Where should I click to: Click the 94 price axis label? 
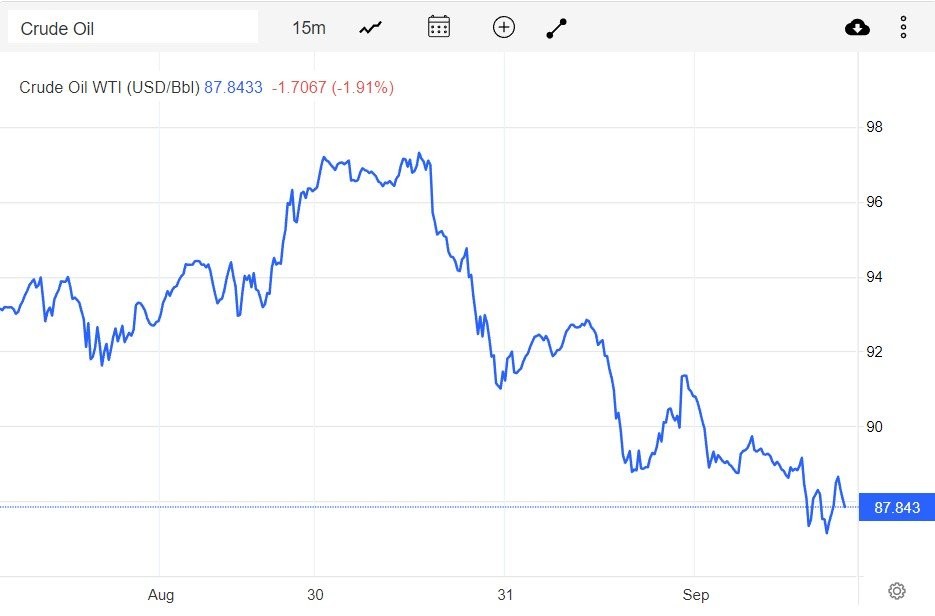(x=874, y=277)
